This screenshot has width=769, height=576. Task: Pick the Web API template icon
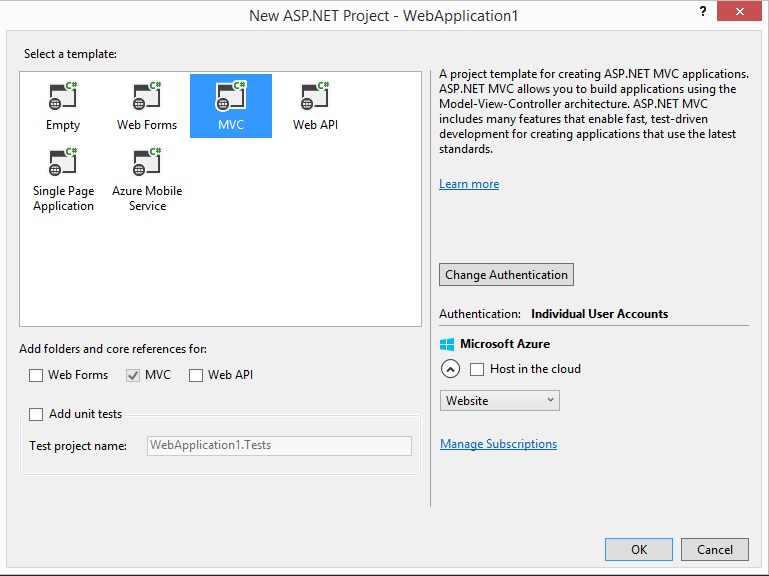click(x=315, y=96)
